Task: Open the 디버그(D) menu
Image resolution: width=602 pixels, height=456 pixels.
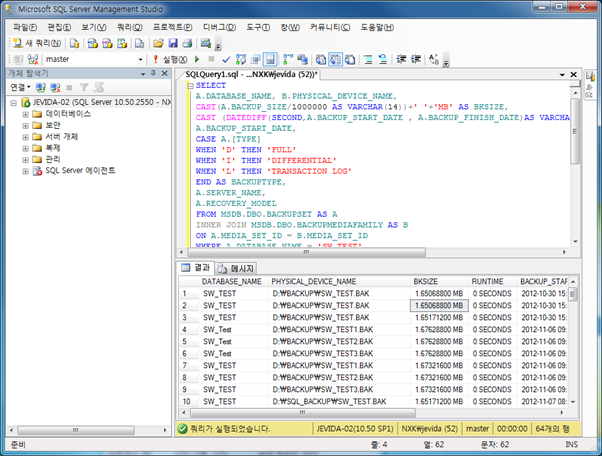Action: pyautogui.click(x=219, y=27)
